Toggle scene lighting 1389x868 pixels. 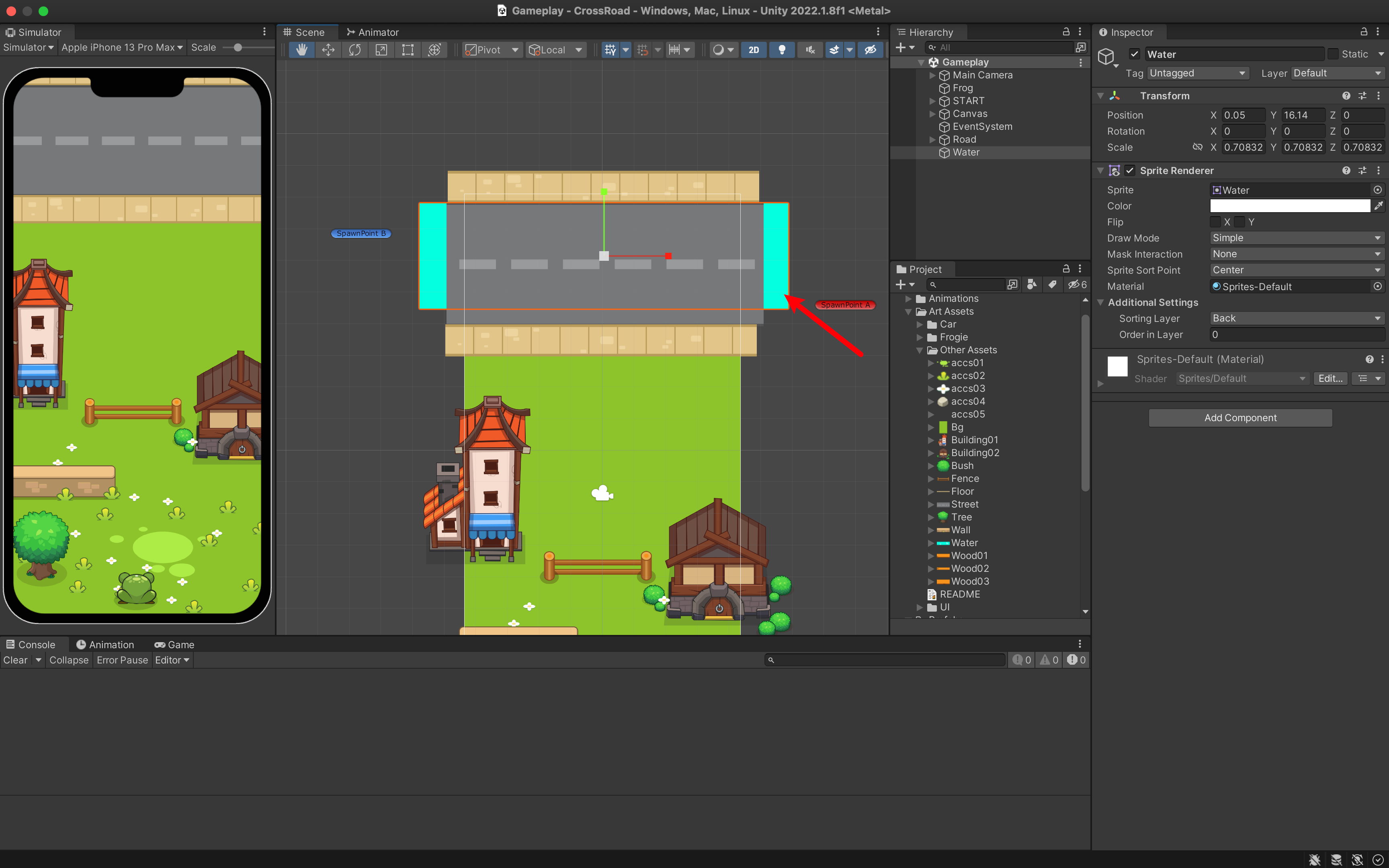pos(782,50)
